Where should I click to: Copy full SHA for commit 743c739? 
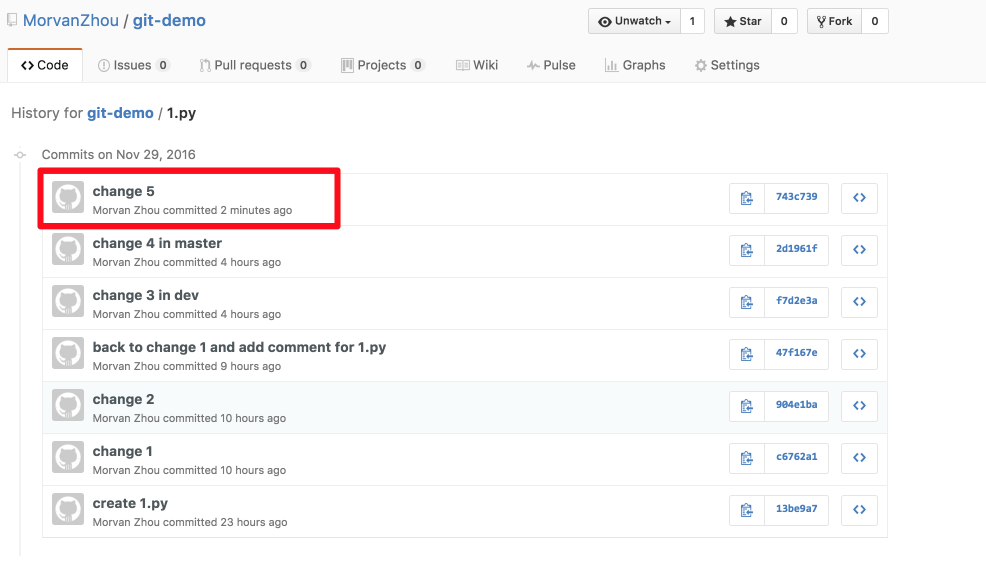click(746, 198)
